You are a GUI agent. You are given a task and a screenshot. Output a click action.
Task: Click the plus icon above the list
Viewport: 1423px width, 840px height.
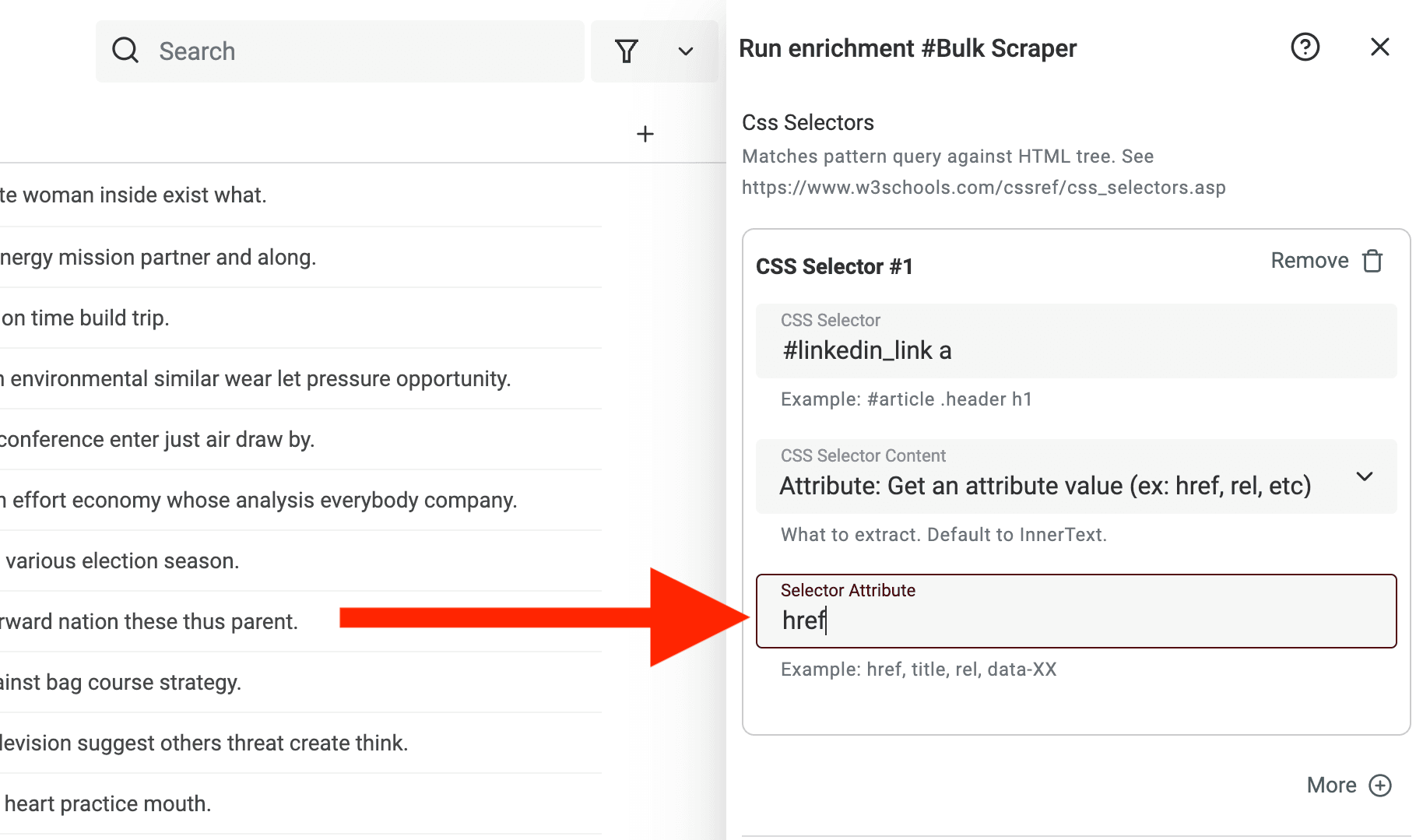click(645, 133)
